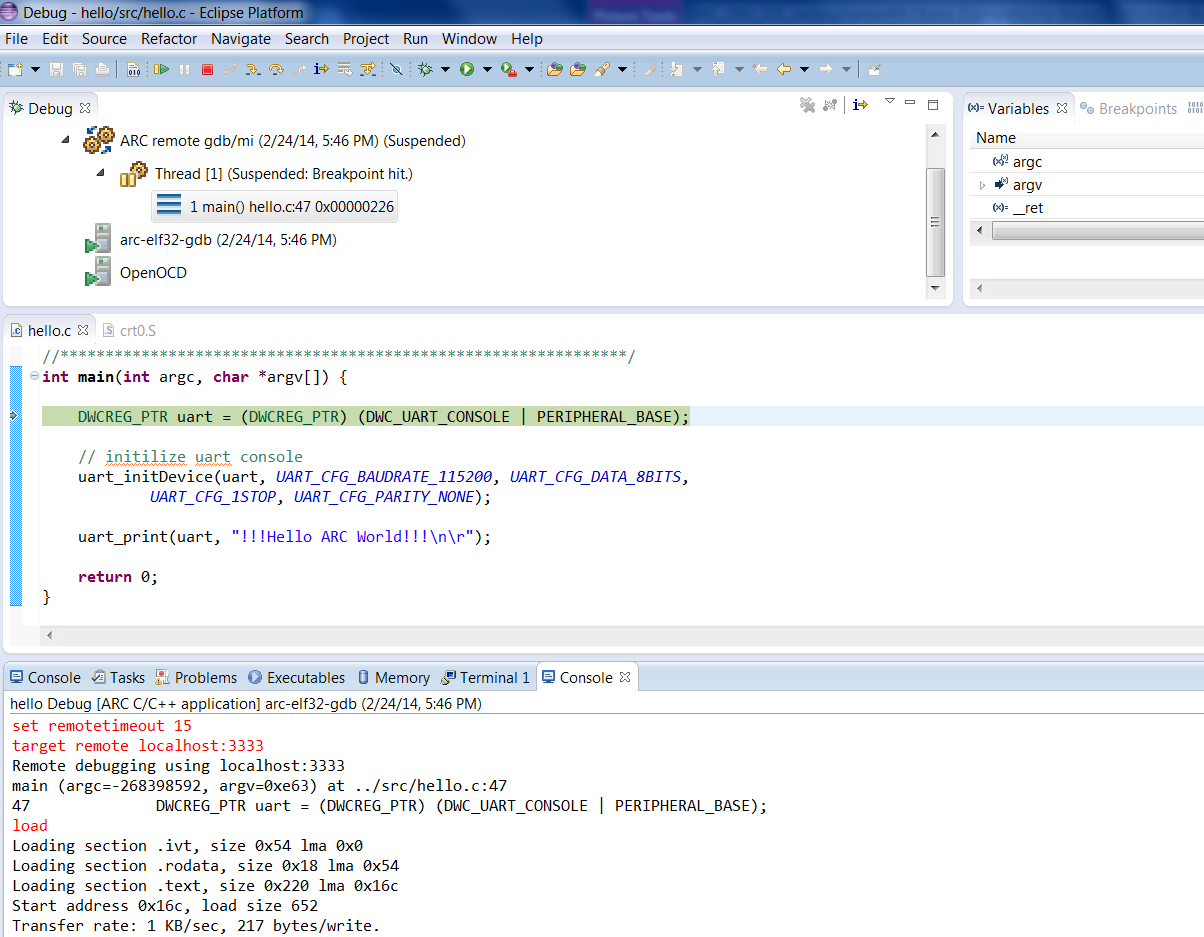The width and height of the screenshot is (1204, 937).
Task: Switch to the Memory tab
Action: [x=394, y=677]
